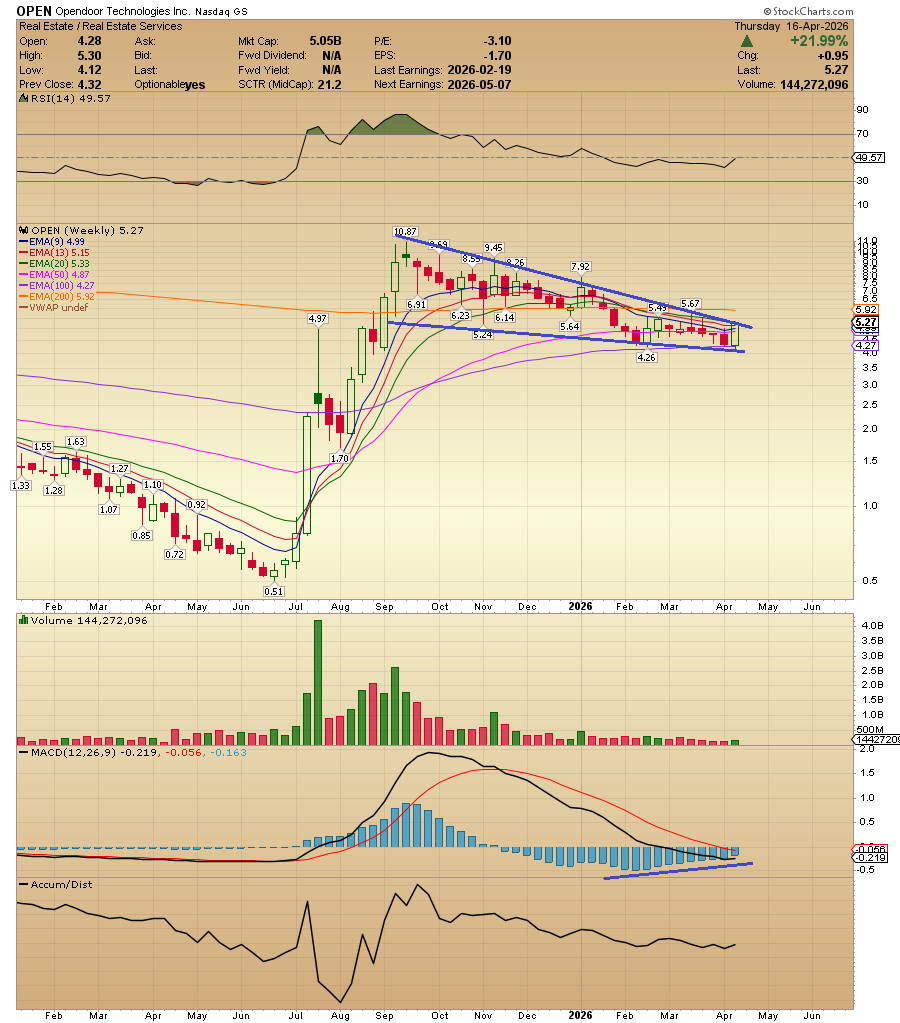Viewport: 900px width, 1023px height.
Task: Click the EMA(200) 5.92 legend entry
Action: 57,297
